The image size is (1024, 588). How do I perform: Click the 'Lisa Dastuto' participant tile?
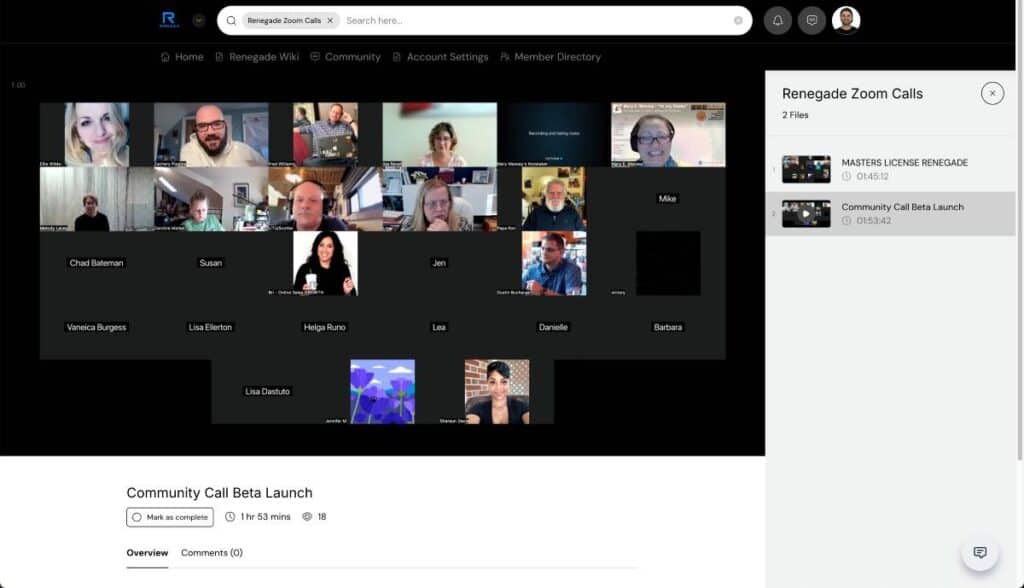(x=268, y=391)
